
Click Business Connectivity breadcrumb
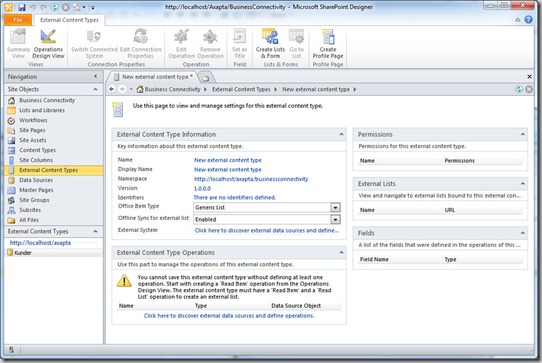[x=172, y=89]
